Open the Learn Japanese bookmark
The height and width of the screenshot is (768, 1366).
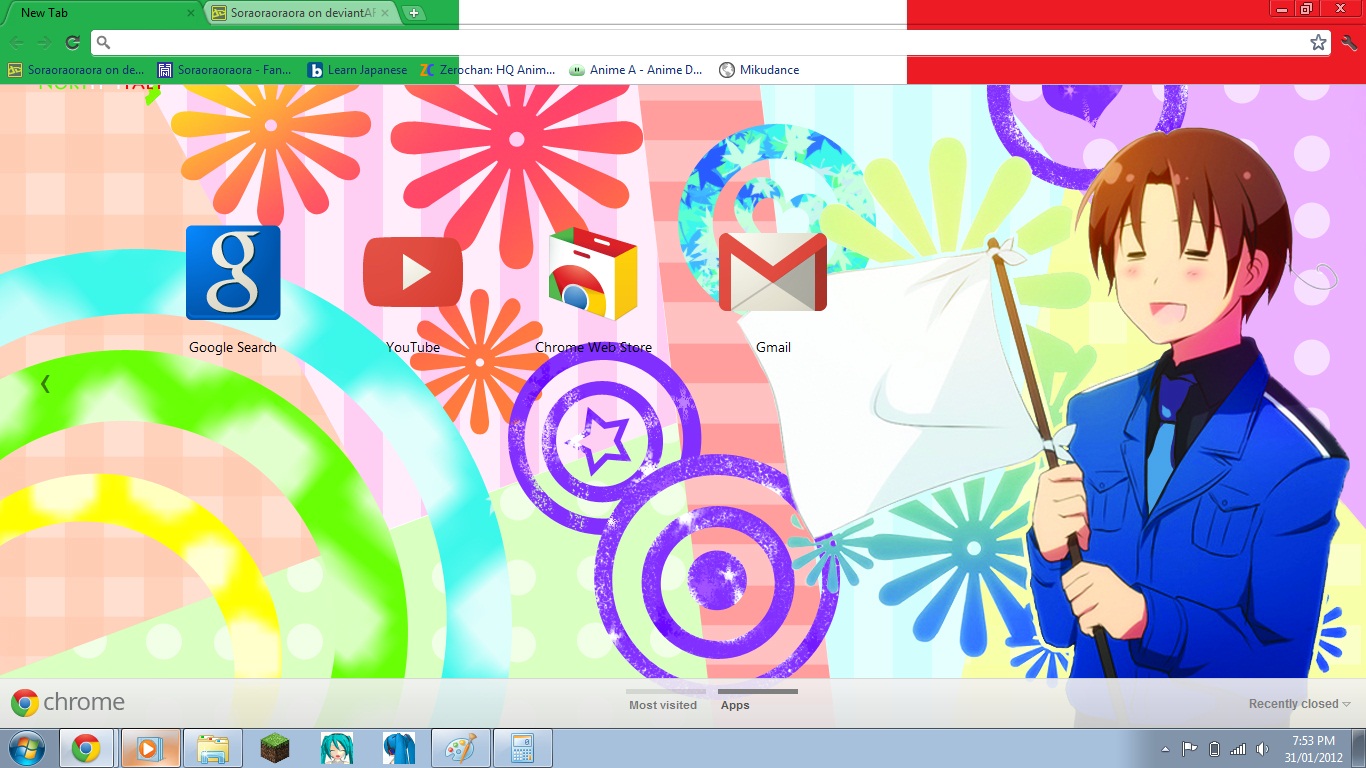point(358,70)
